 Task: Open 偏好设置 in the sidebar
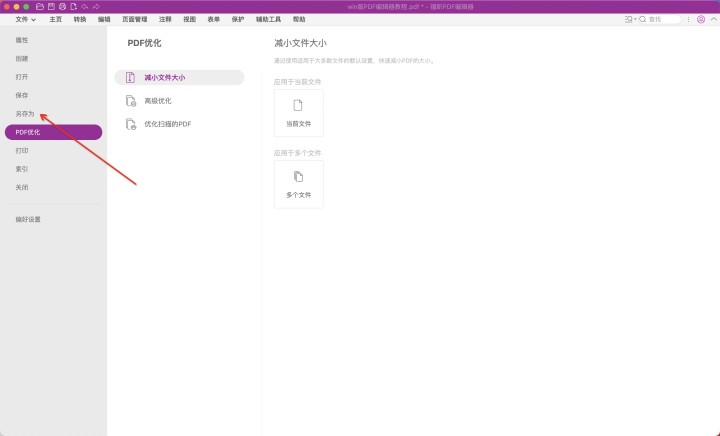pos(28,219)
